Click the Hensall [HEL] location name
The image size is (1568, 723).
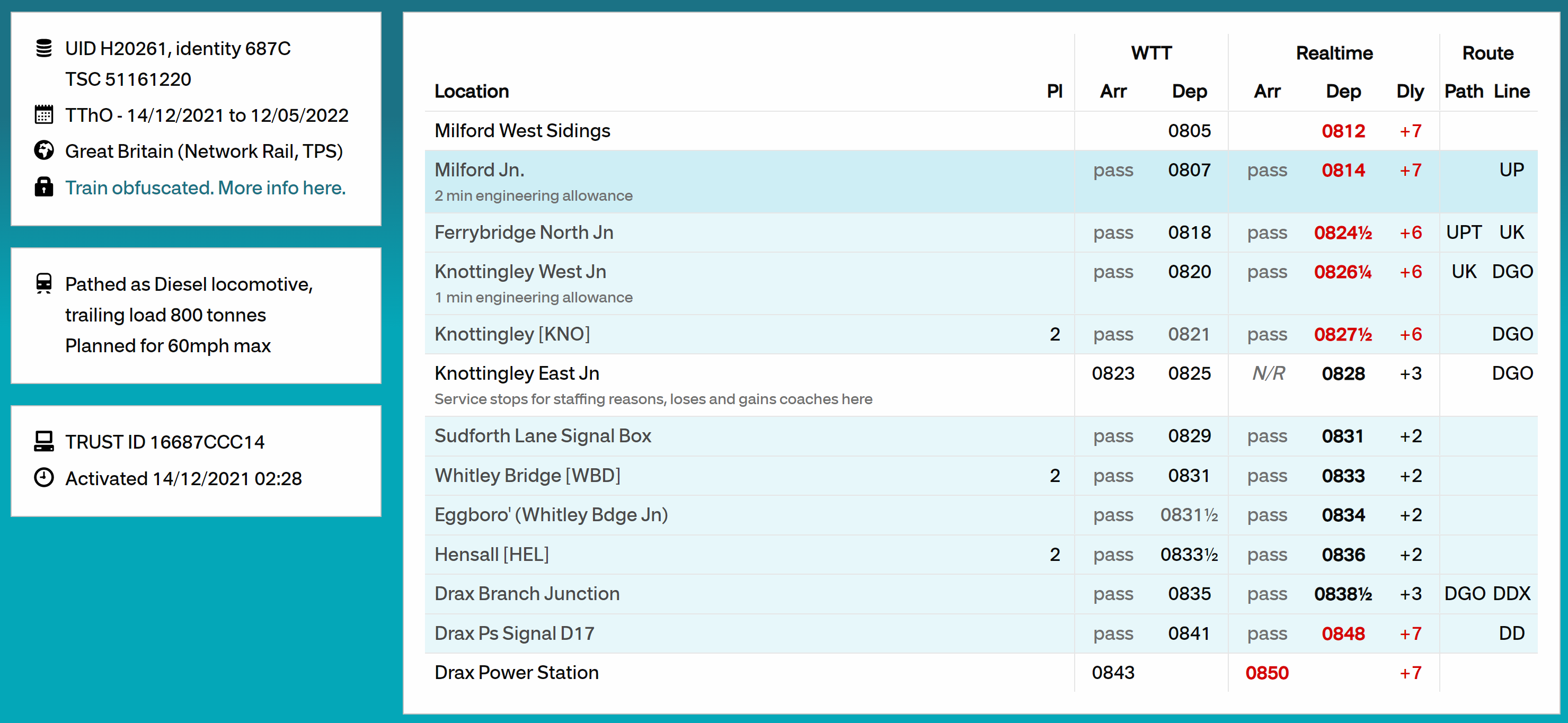[x=491, y=555]
